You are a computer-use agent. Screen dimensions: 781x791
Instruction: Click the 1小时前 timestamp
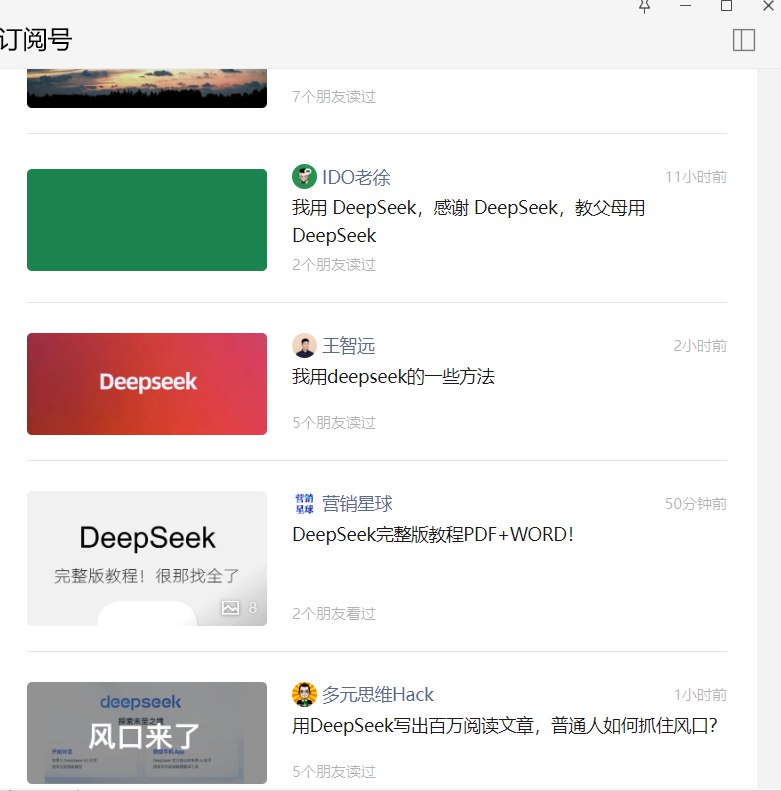coord(700,695)
